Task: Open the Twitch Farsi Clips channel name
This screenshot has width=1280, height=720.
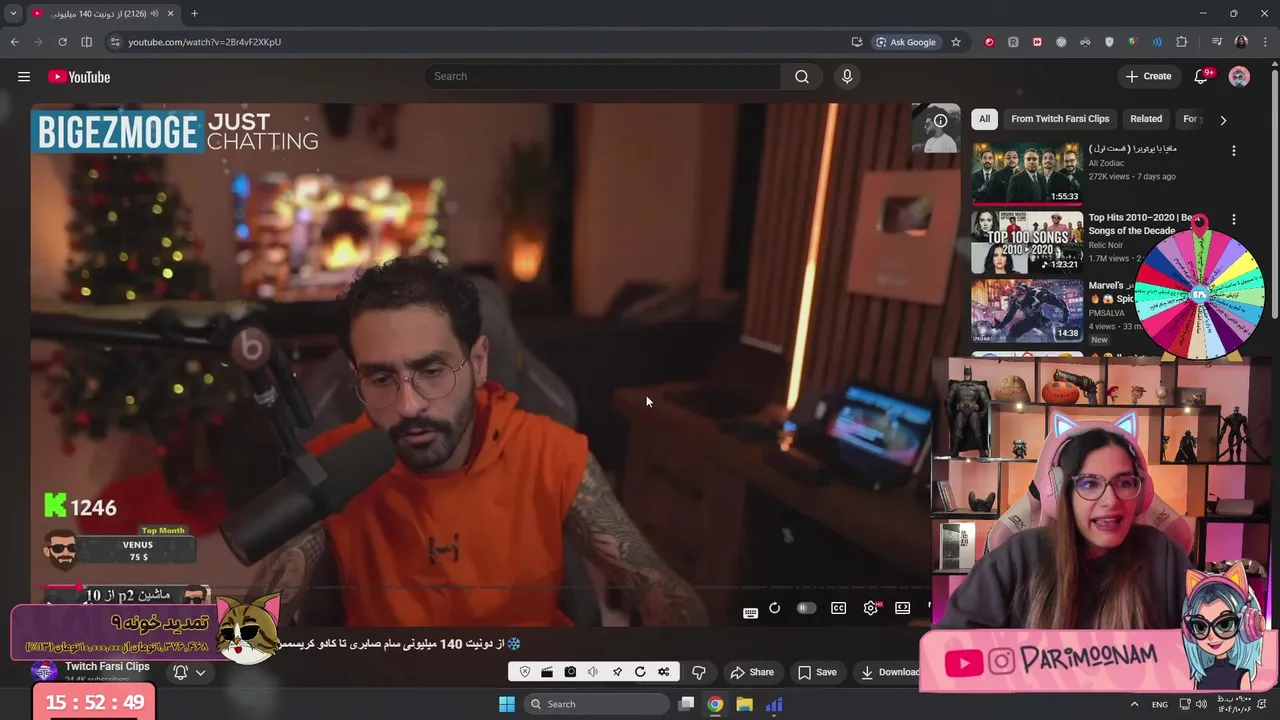Action: 107,666
